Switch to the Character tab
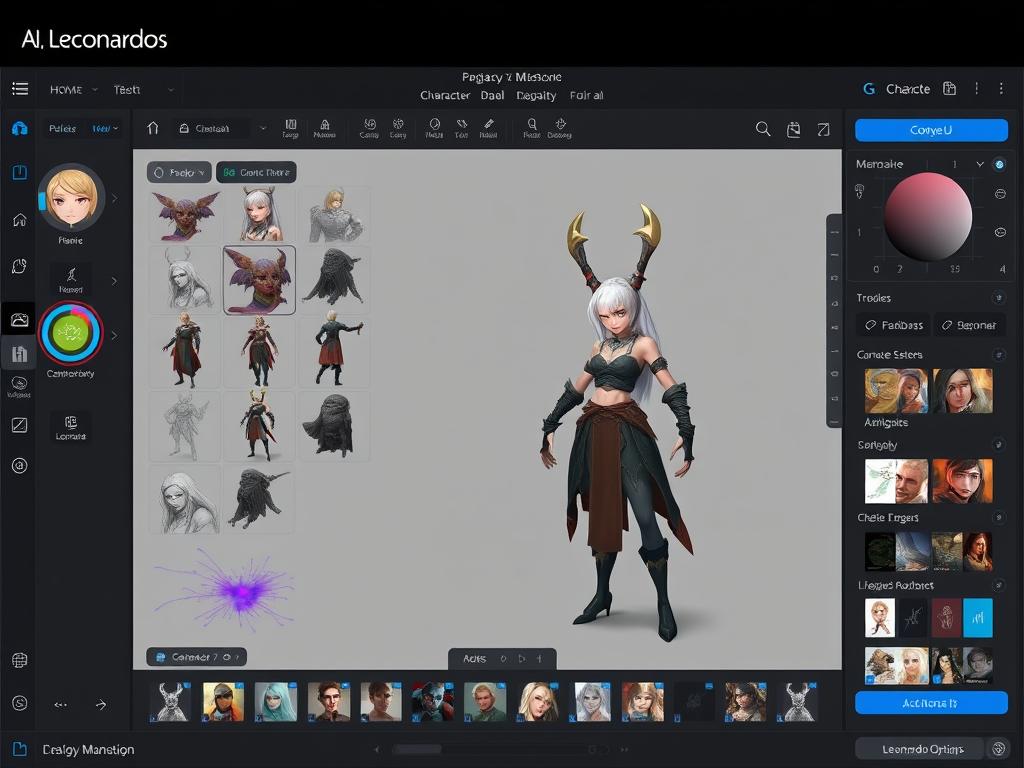The width and height of the screenshot is (1024, 768). [445, 95]
